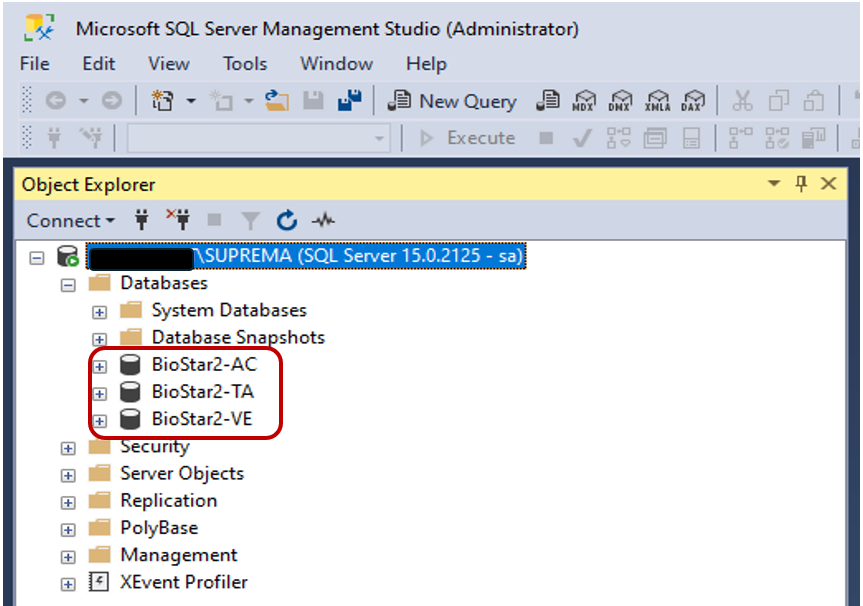
Task: Click the Filter funnel icon in Object Explorer
Action: tap(250, 221)
